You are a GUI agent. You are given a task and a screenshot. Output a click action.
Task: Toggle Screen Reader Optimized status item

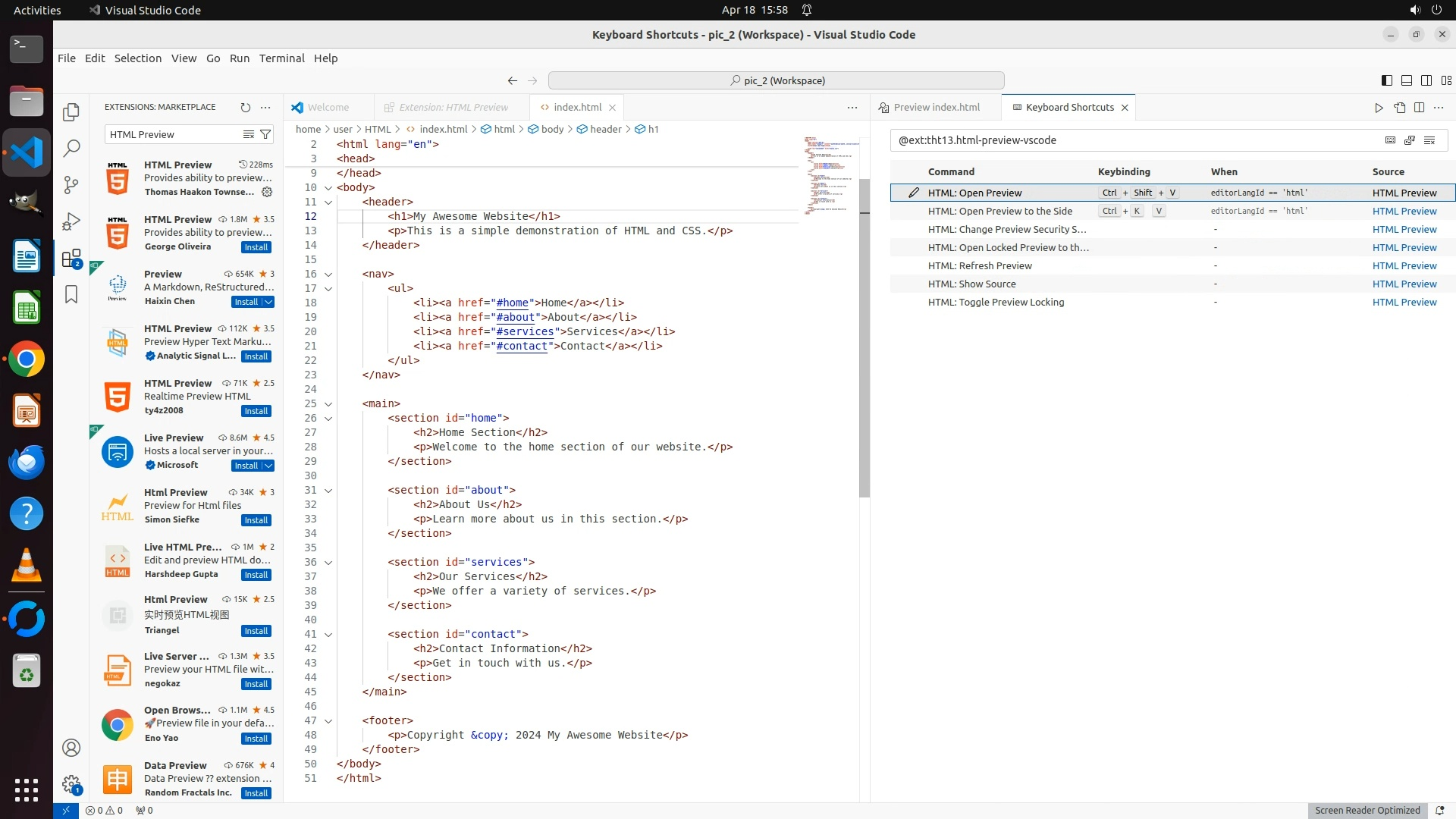tap(1367, 810)
